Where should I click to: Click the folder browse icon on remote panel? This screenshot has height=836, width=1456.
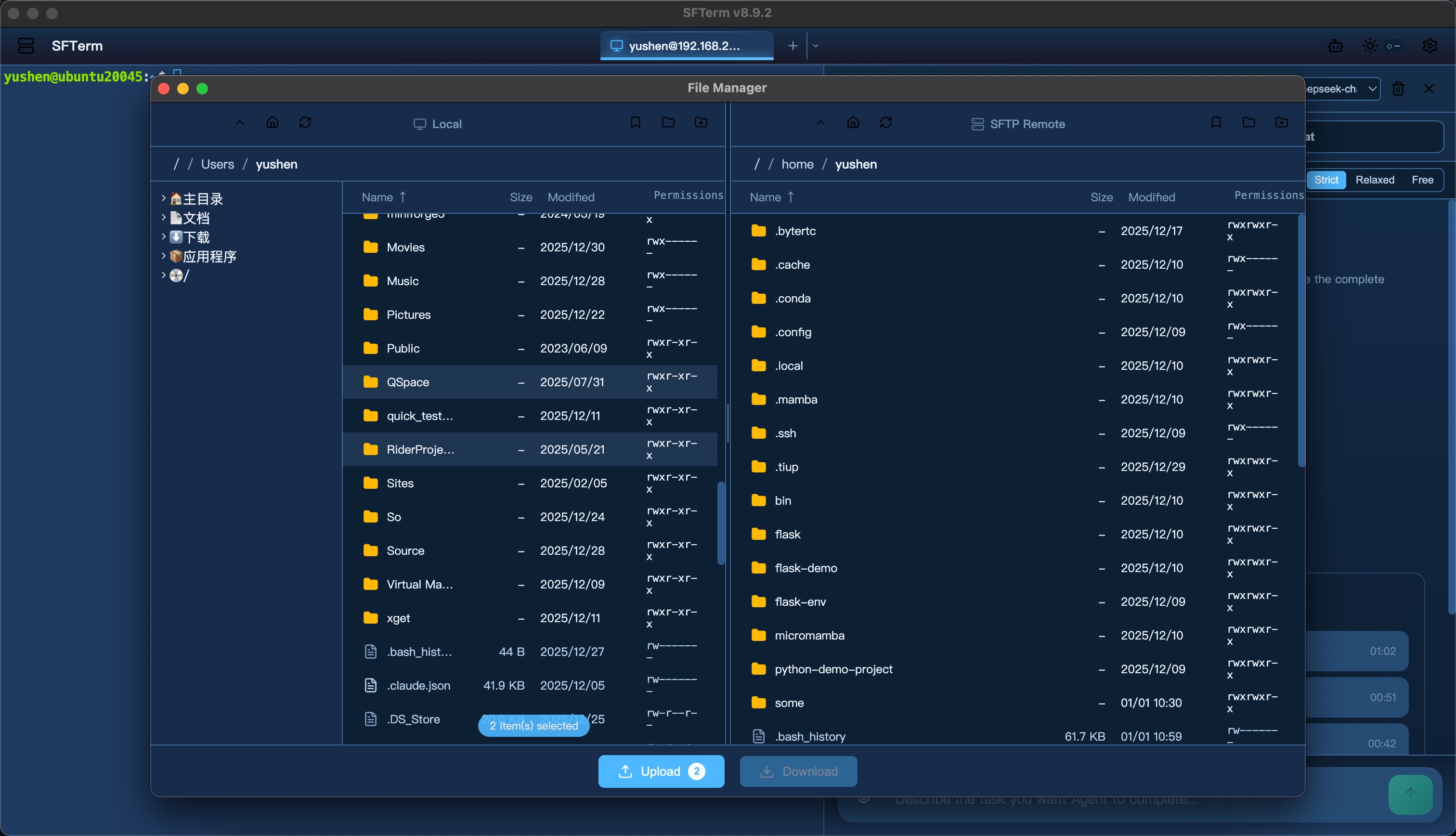[x=1249, y=122]
